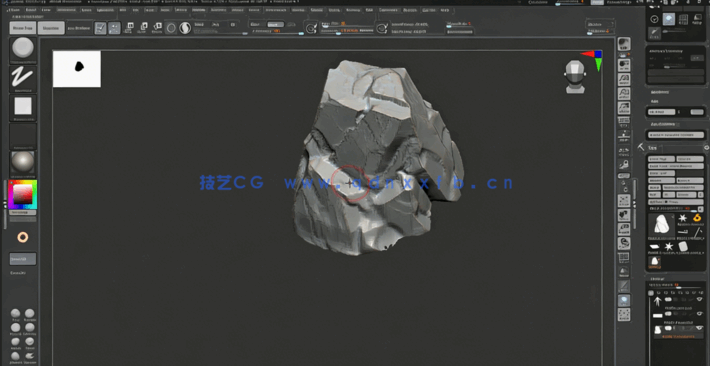Toggle Draw mode button next to Edit
Viewport: 710px width, 366px height.
coord(115,28)
